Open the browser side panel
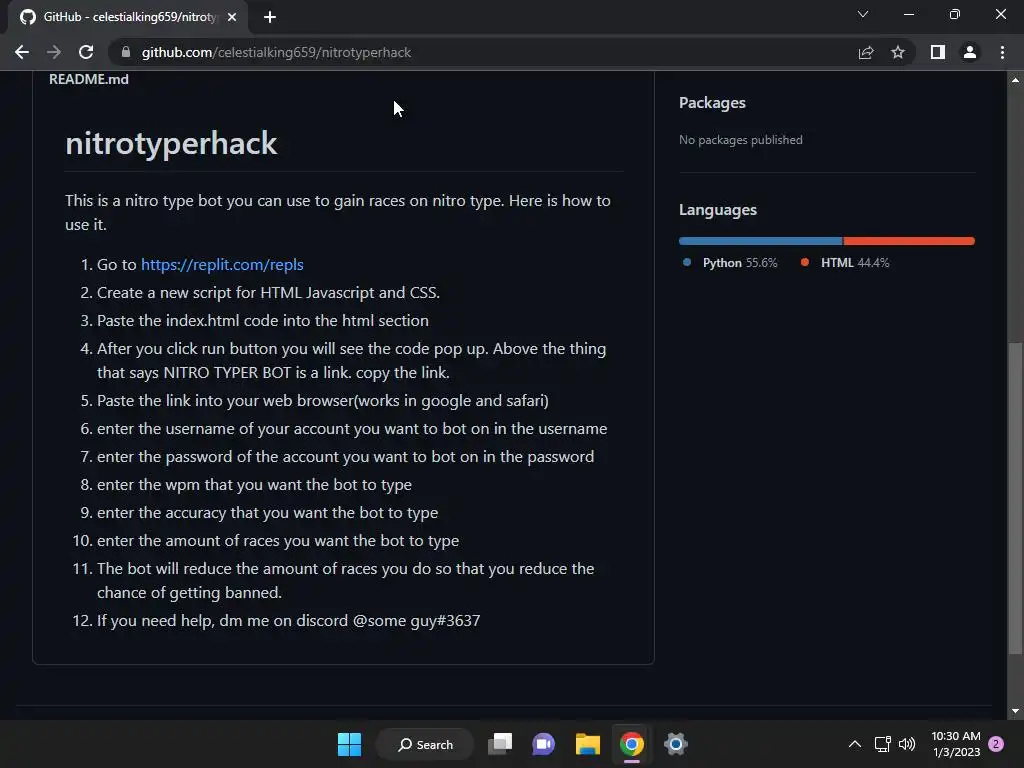1024x768 pixels. [938, 52]
